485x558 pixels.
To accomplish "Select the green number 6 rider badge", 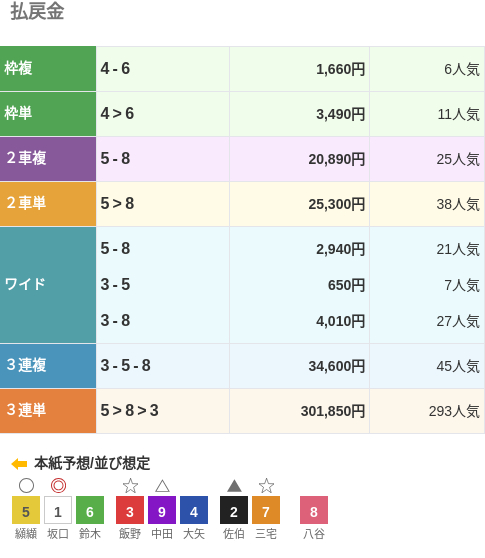I will point(90,510).
